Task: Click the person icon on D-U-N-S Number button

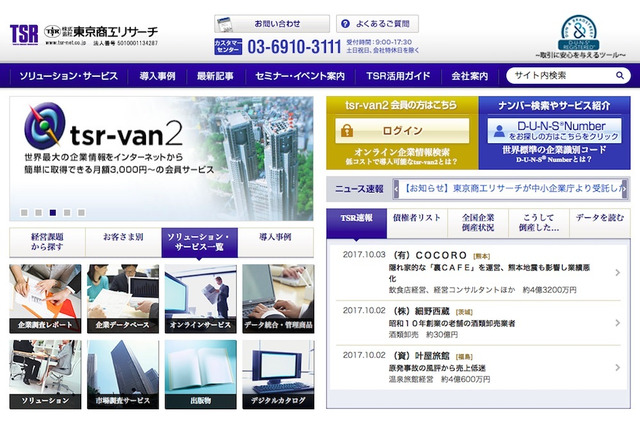Action: pyautogui.click(x=499, y=131)
